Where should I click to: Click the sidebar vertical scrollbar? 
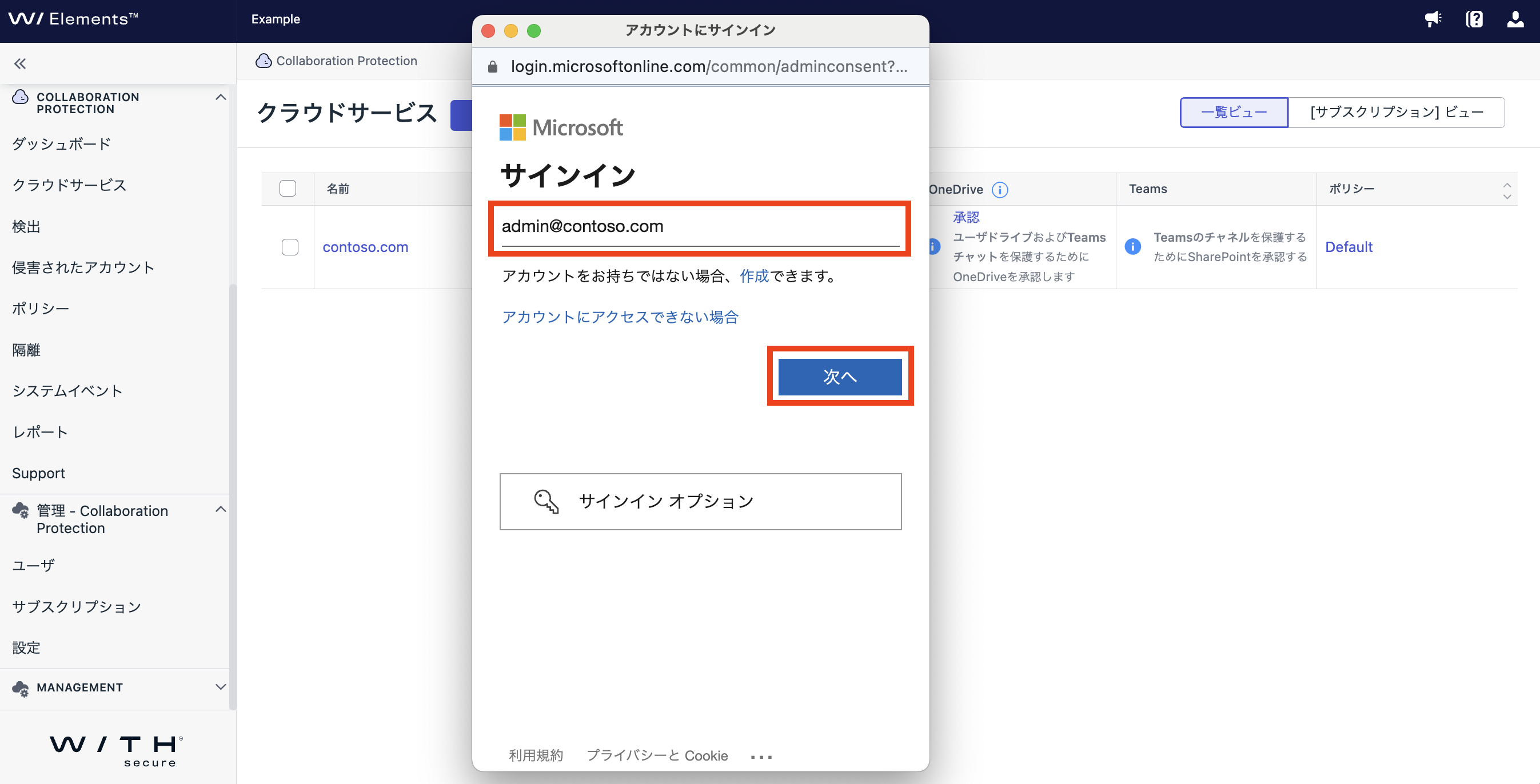click(x=233, y=496)
